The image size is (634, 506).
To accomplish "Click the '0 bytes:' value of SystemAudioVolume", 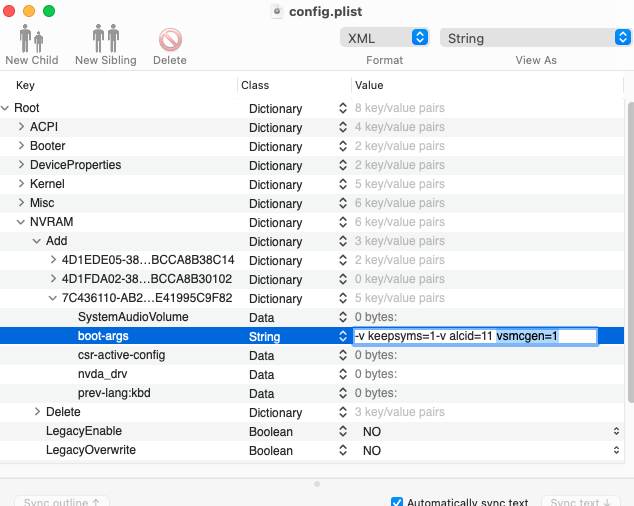I will pyautogui.click(x=376, y=317).
